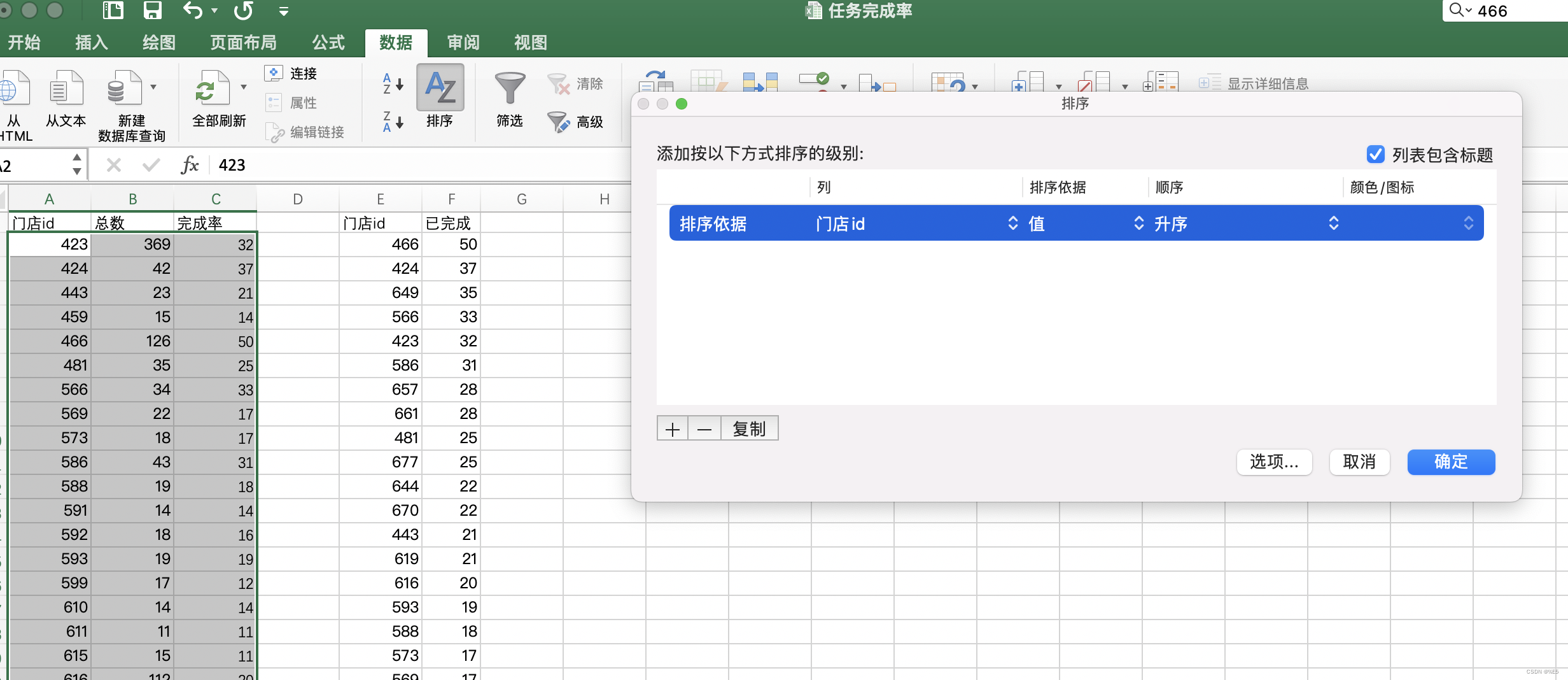This screenshot has width=1568, height=680.
Task: Open the 升序 order dropdown
Action: (1334, 223)
